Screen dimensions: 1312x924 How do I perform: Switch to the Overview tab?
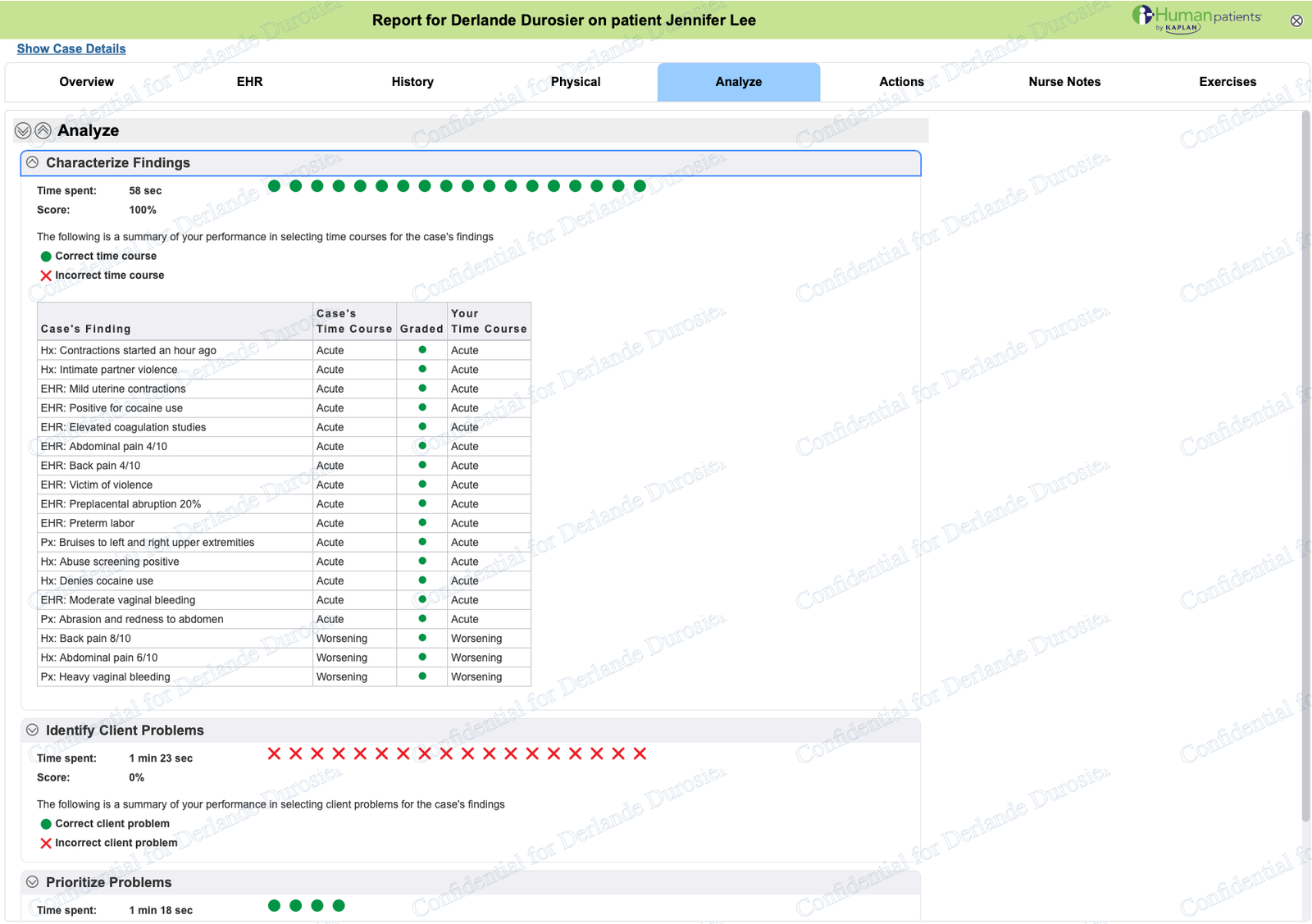[x=87, y=82]
